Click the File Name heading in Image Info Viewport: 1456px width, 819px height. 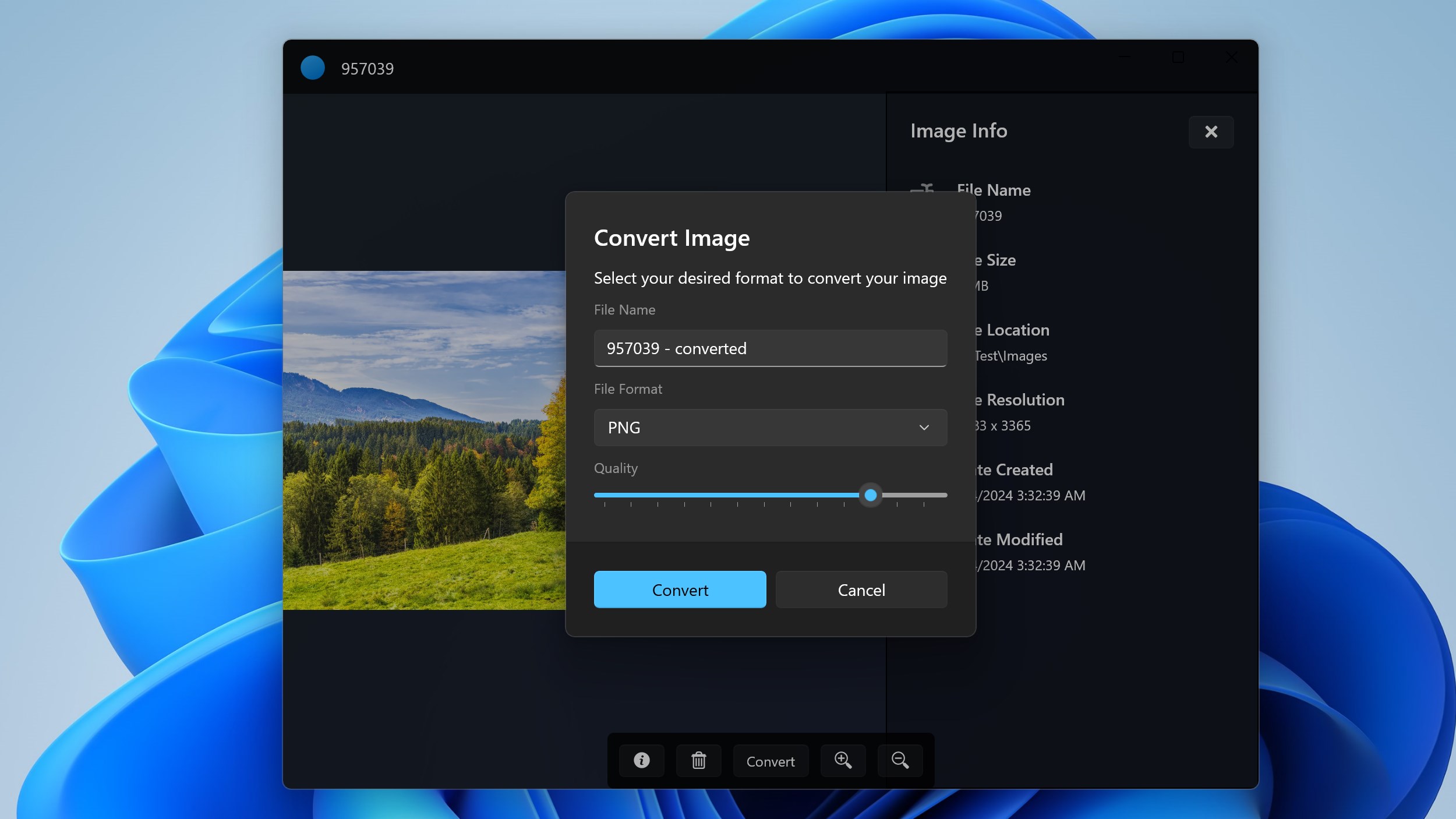[x=994, y=190]
